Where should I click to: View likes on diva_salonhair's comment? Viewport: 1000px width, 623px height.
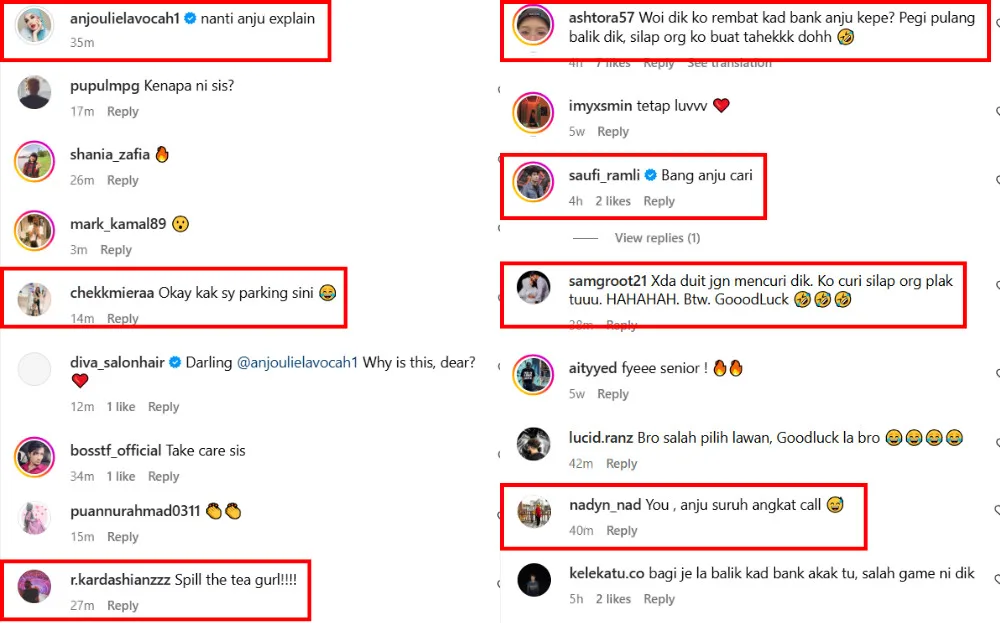pos(121,407)
